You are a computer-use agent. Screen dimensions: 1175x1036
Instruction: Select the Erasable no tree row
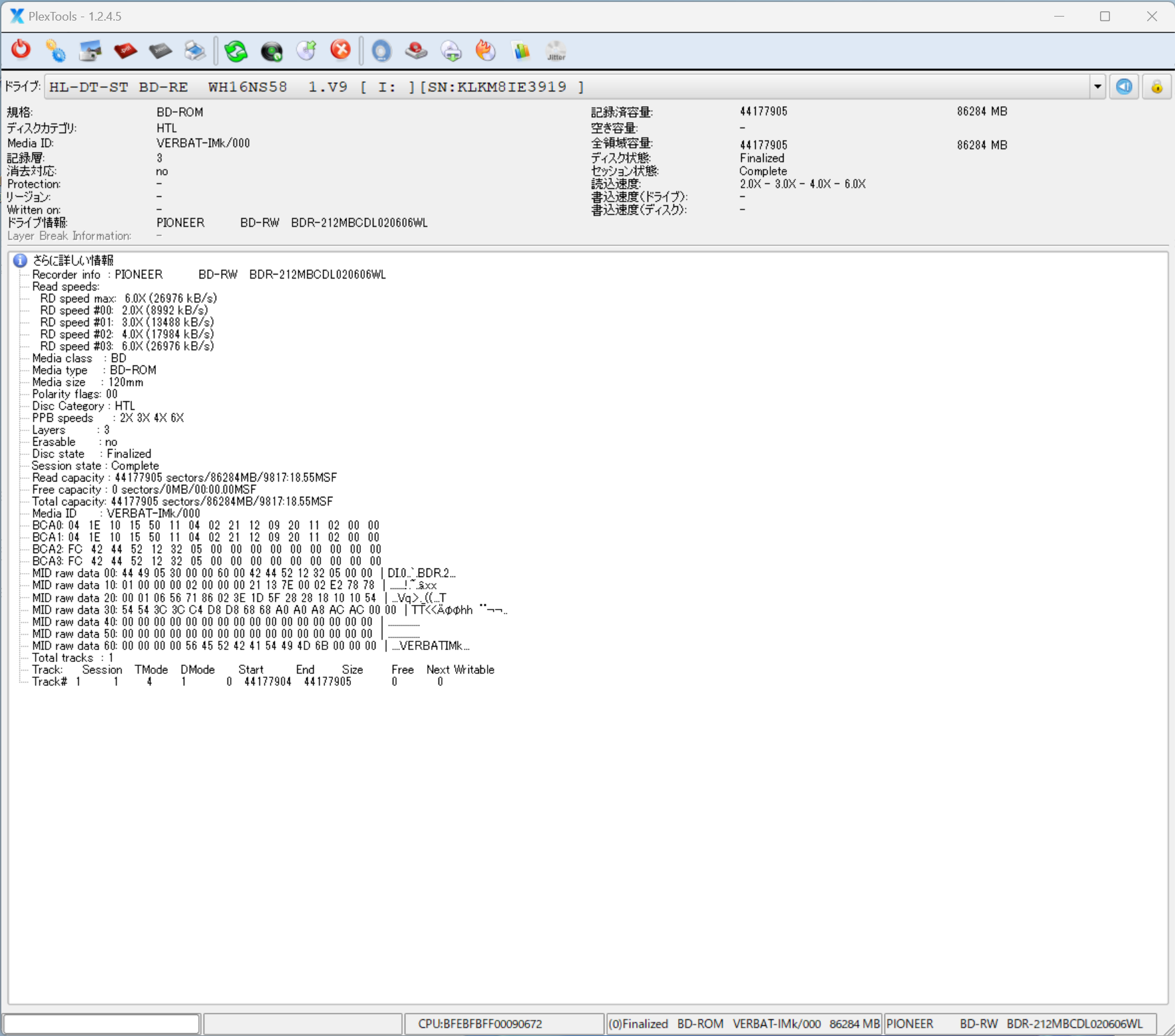75,442
